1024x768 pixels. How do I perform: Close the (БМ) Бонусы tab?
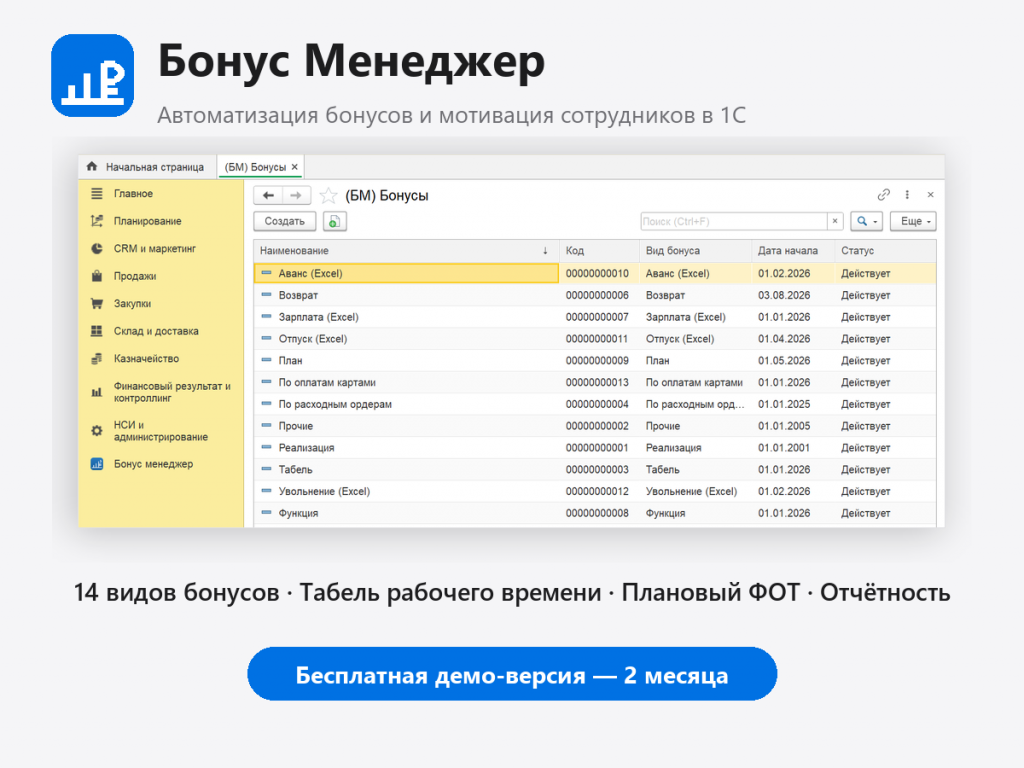[295, 167]
